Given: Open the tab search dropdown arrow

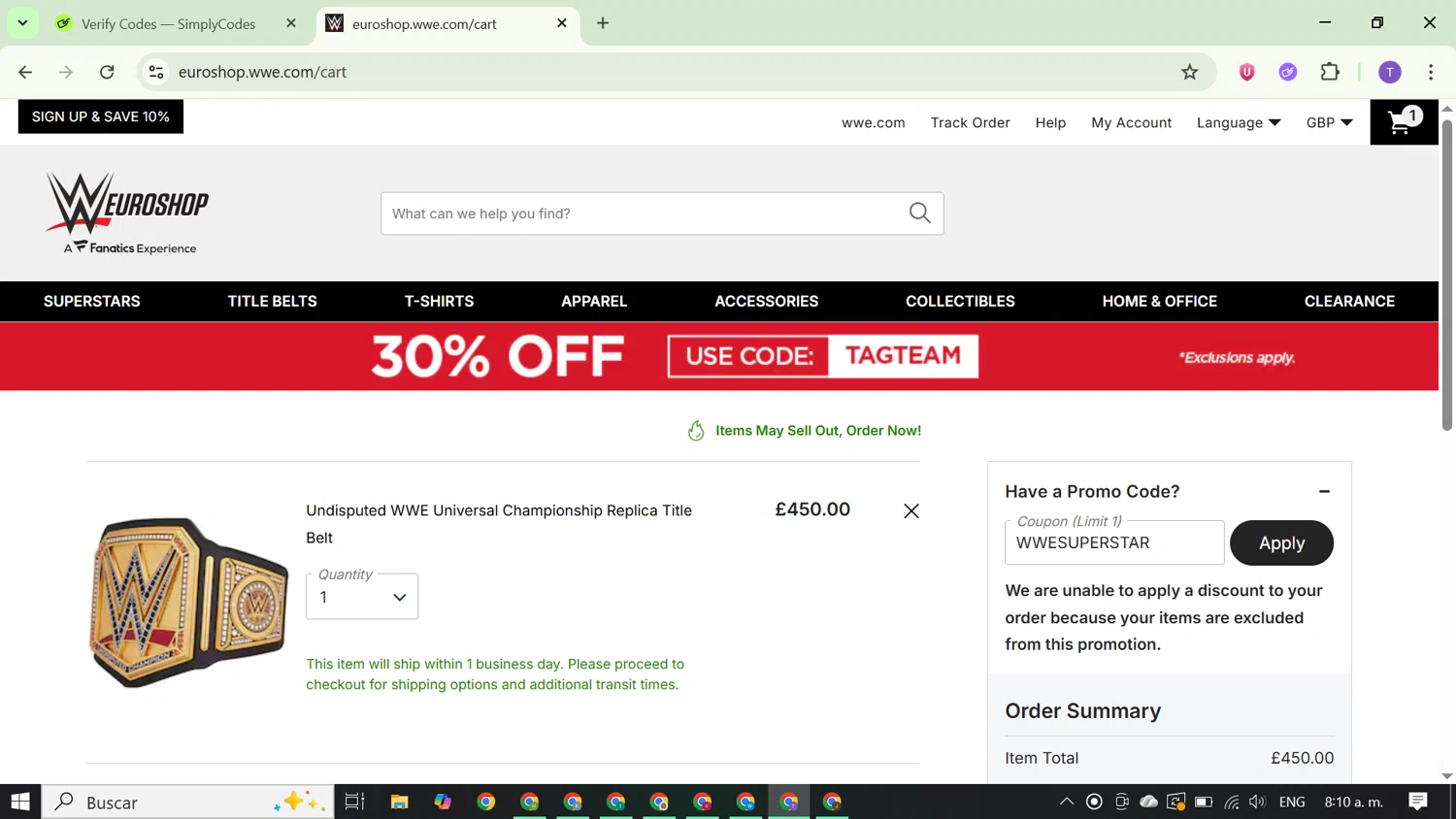Looking at the screenshot, I should [22, 22].
